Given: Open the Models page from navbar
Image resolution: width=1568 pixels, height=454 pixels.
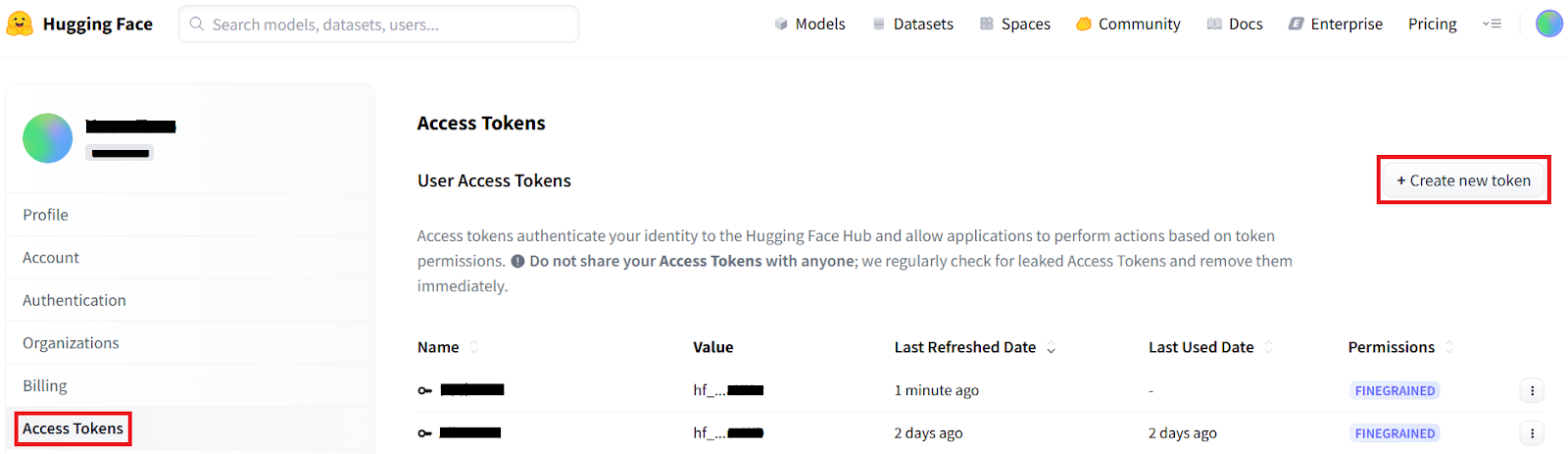Looking at the screenshot, I should coord(809,24).
